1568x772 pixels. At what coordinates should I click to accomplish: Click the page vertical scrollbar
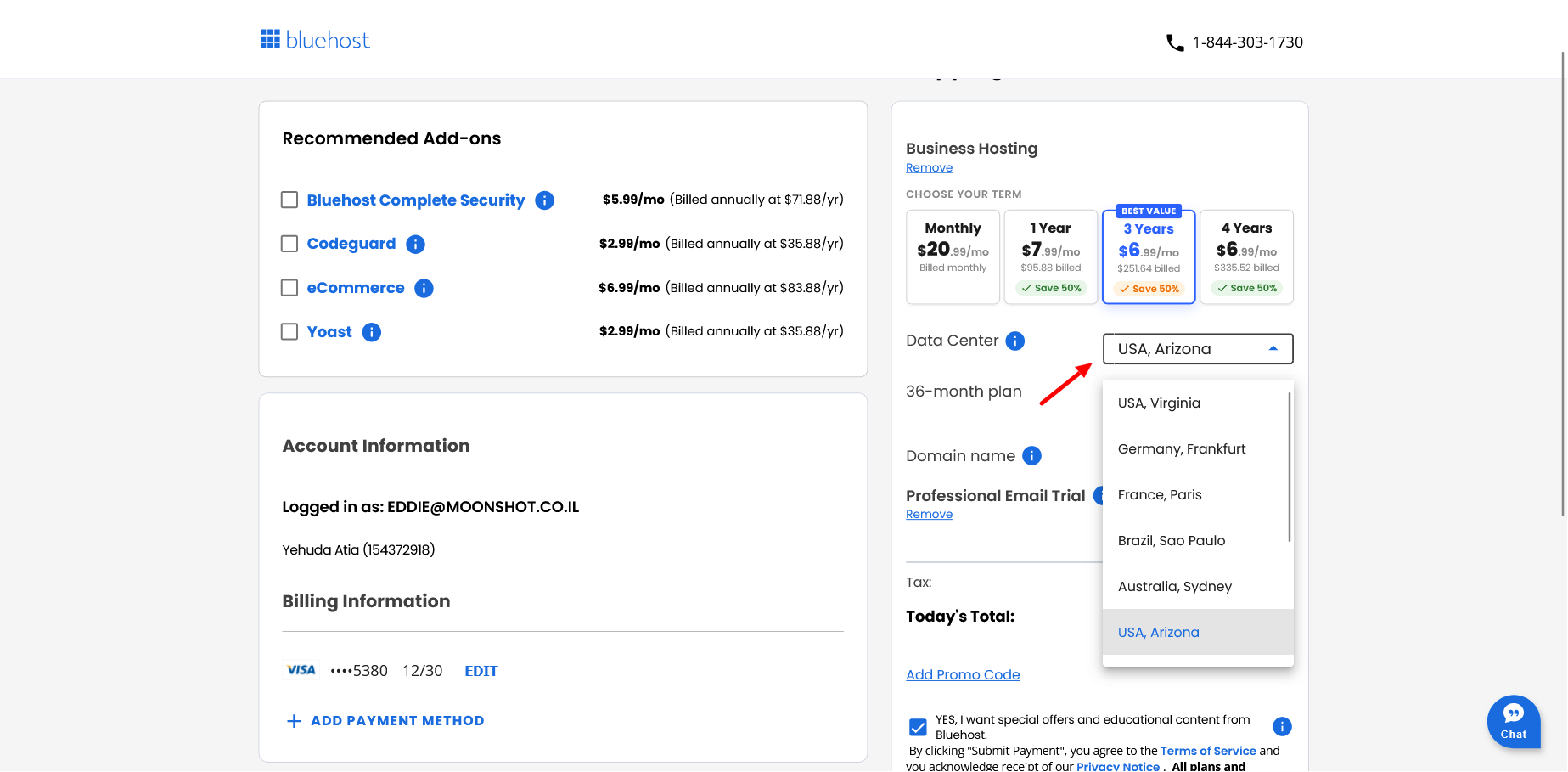(x=1563, y=284)
